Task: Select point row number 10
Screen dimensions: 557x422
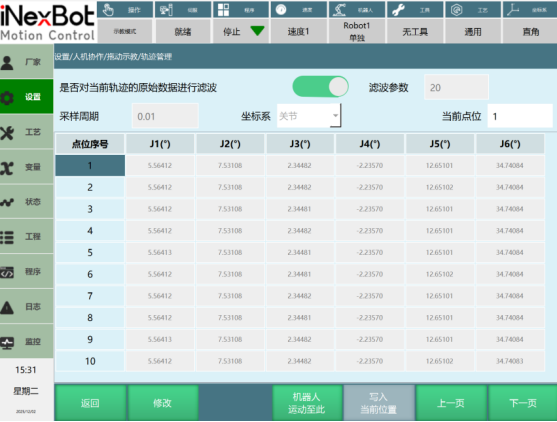Action: coord(90,361)
